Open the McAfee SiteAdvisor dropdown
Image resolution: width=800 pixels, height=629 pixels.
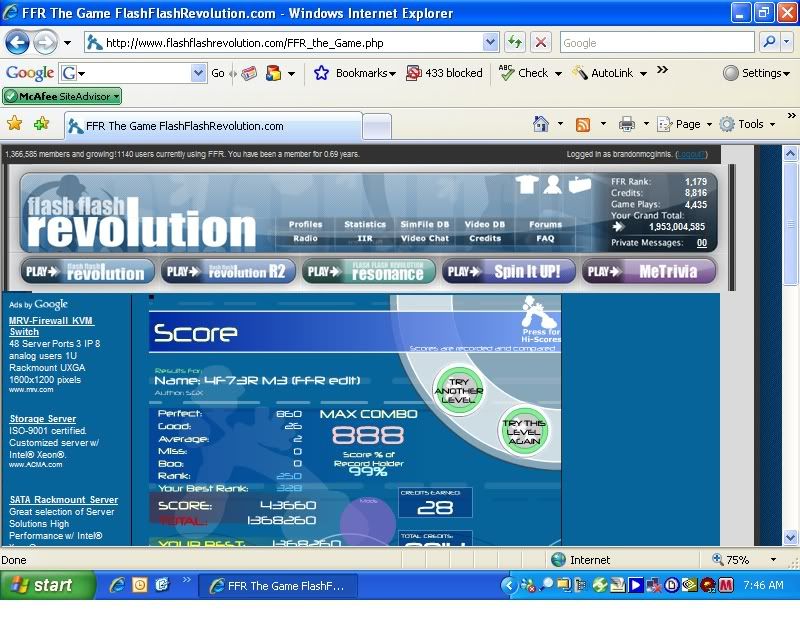[62, 97]
